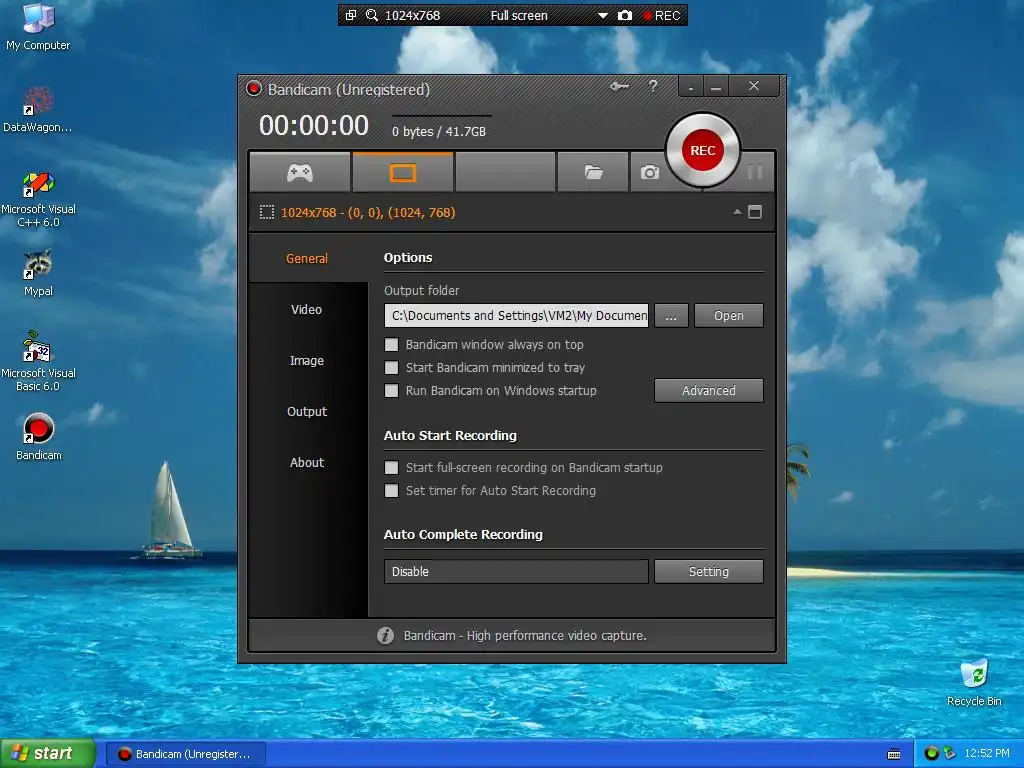Select the Recycle Bin desktop icon
Screen dimensions: 1024x768
[x=974, y=682]
